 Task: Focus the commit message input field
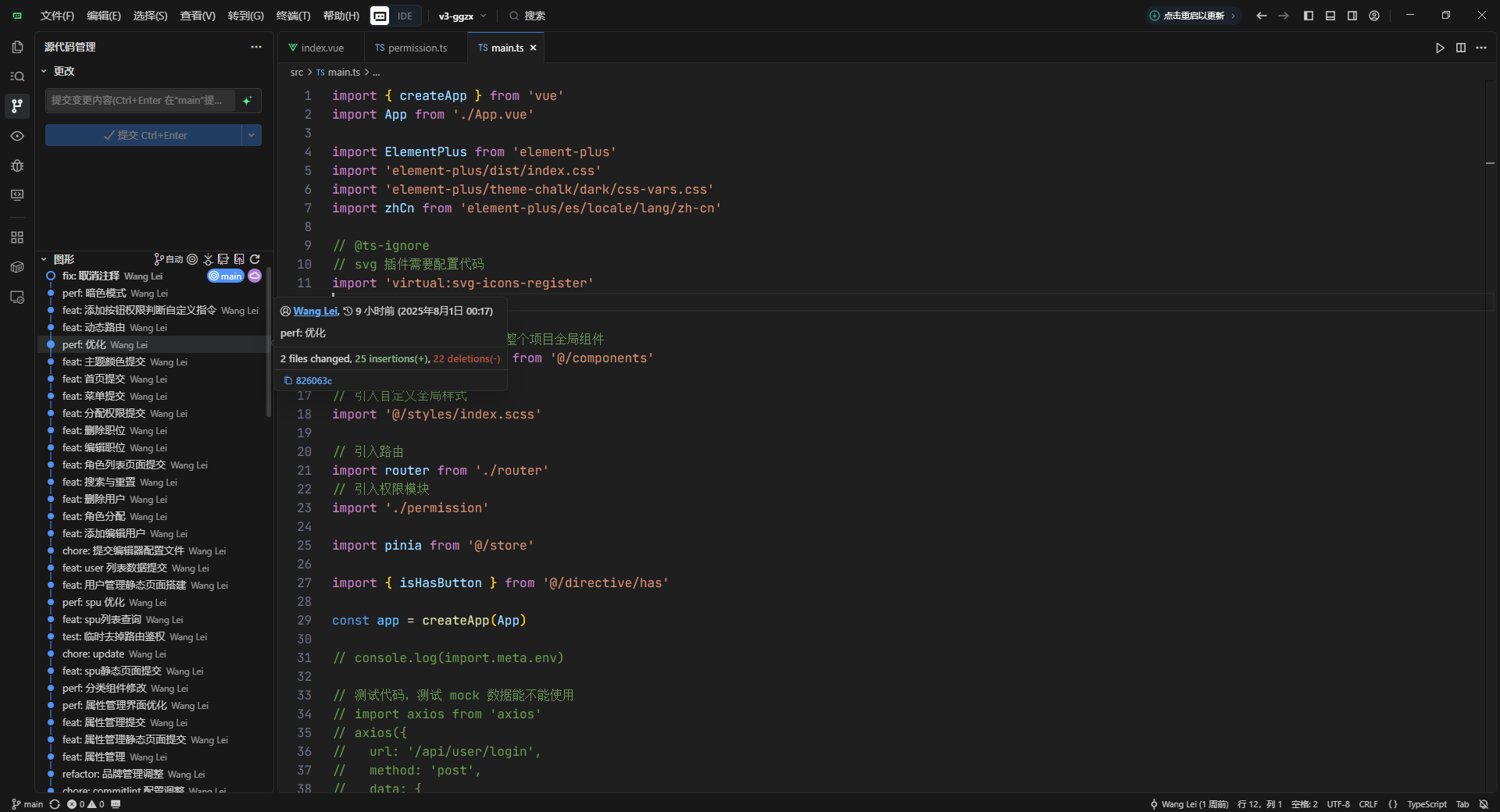(x=140, y=101)
